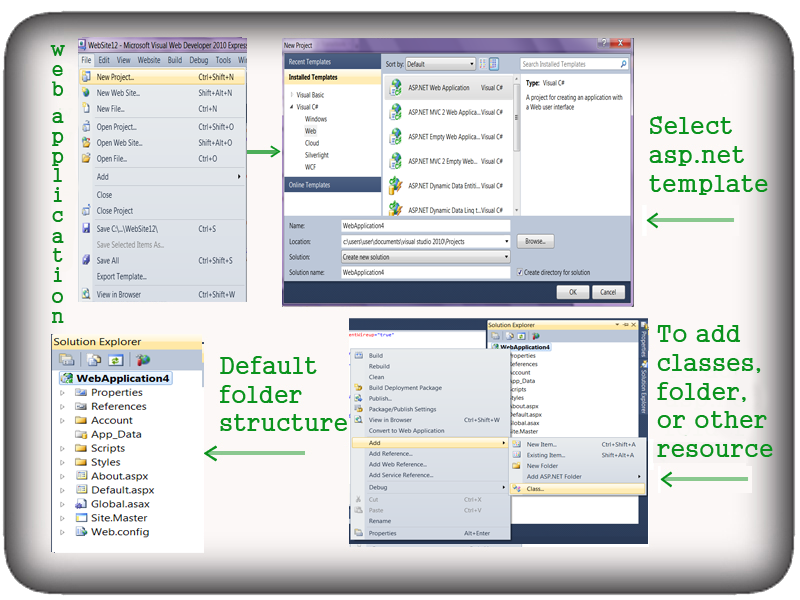Toggle small icons view in the template list

coord(482,64)
